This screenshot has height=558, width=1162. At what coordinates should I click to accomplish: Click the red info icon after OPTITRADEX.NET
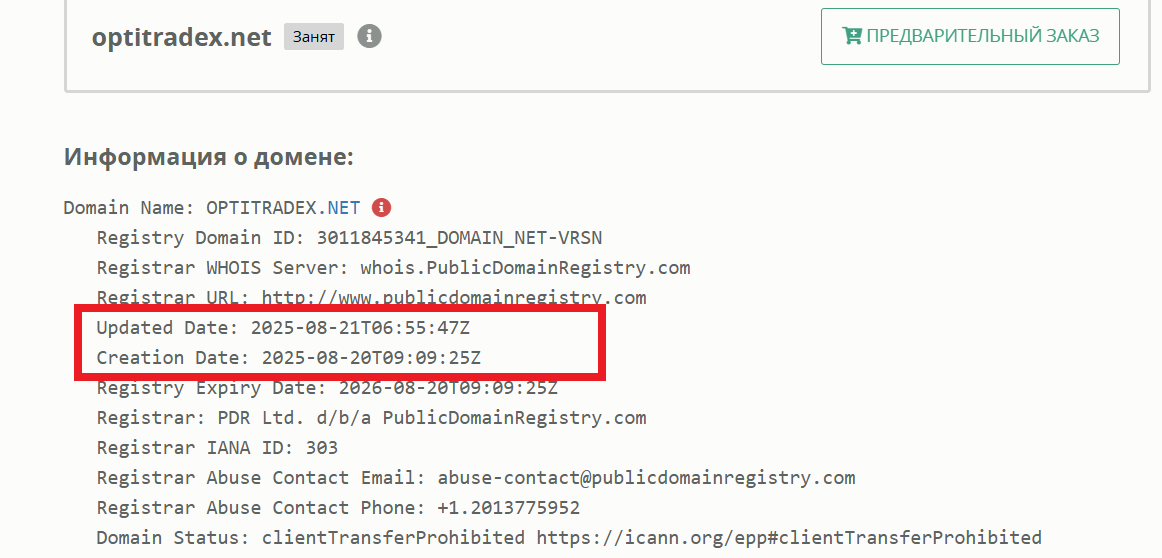[x=380, y=208]
